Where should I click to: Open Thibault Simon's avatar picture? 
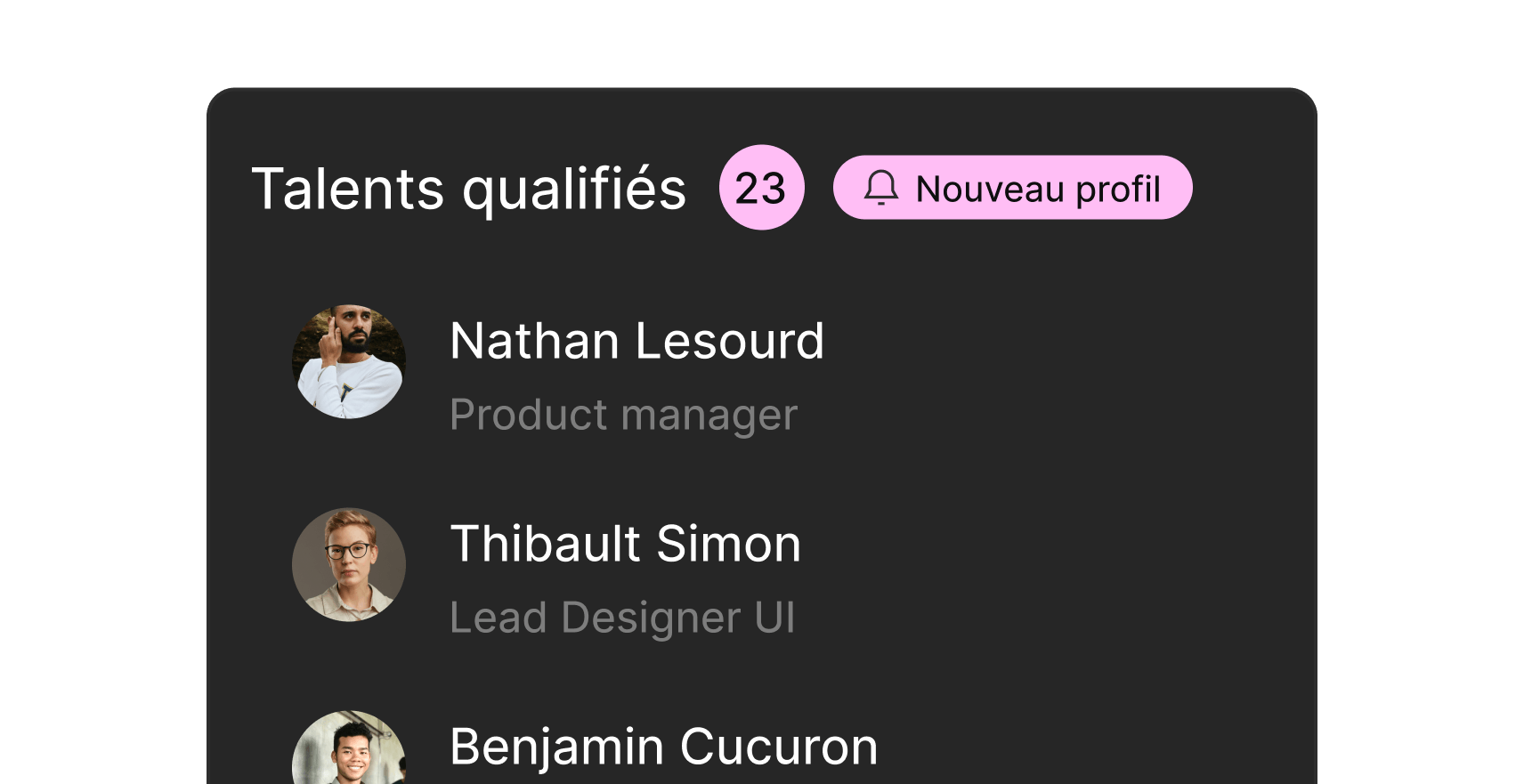pos(349,564)
